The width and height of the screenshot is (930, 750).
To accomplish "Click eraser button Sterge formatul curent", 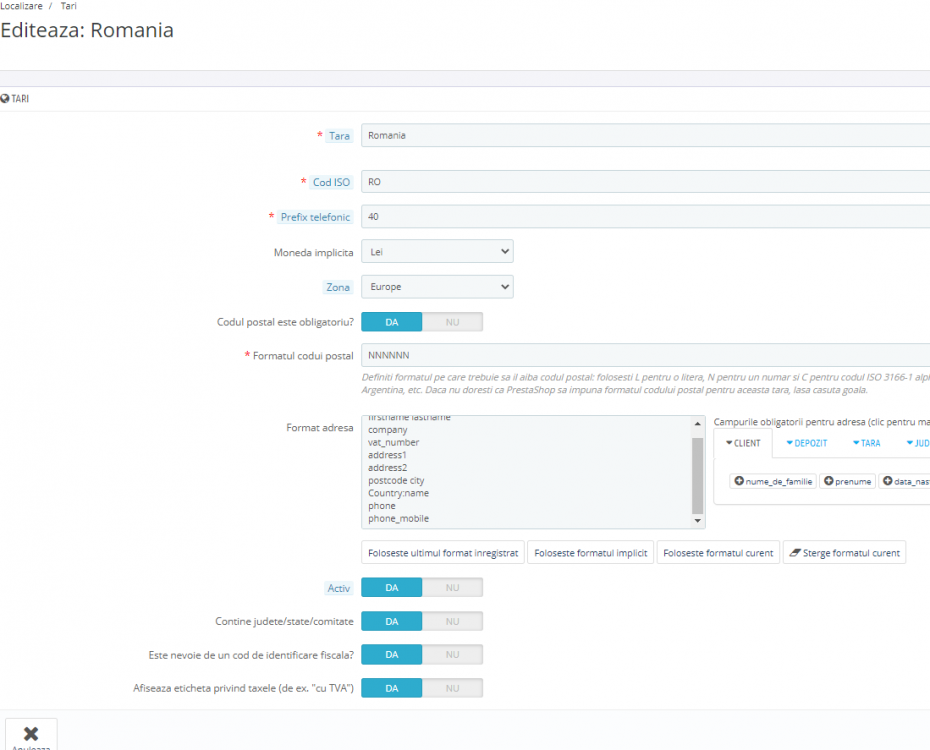I will pos(844,553).
